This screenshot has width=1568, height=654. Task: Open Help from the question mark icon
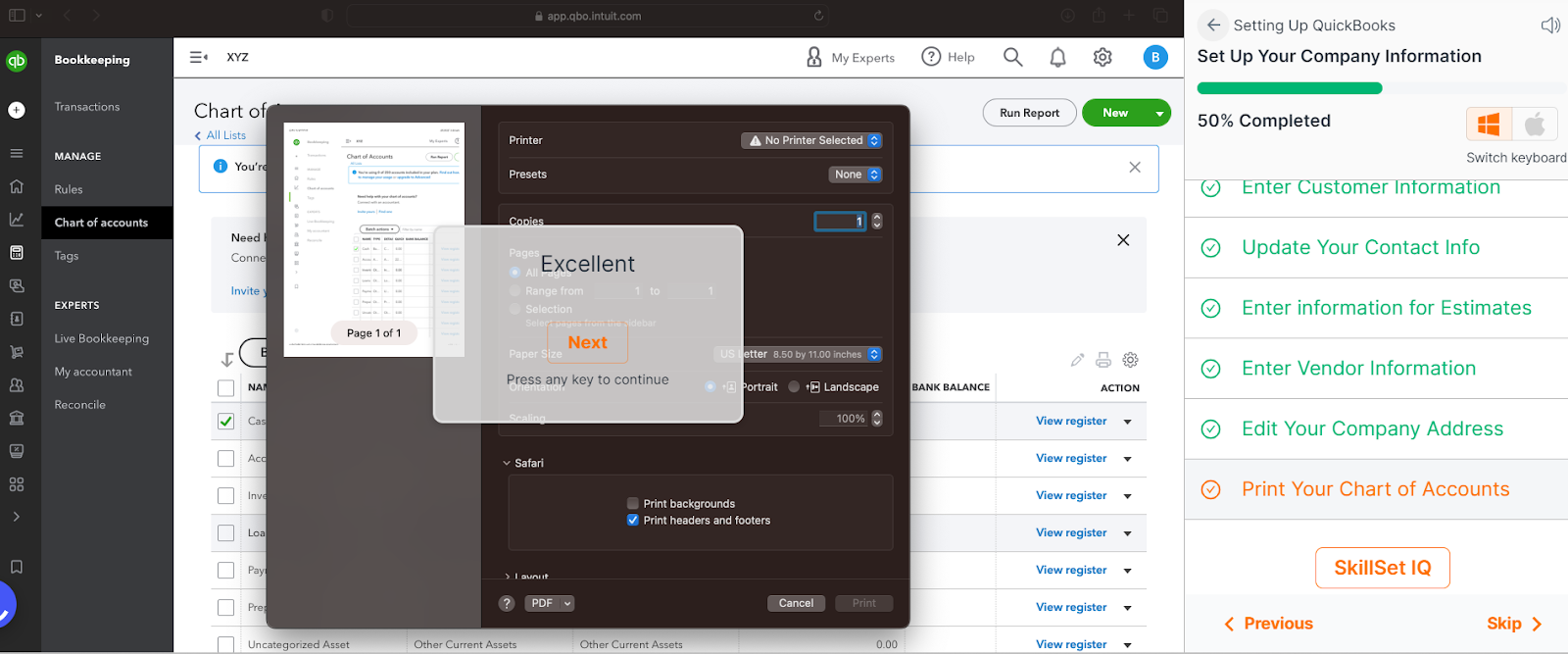[x=931, y=57]
